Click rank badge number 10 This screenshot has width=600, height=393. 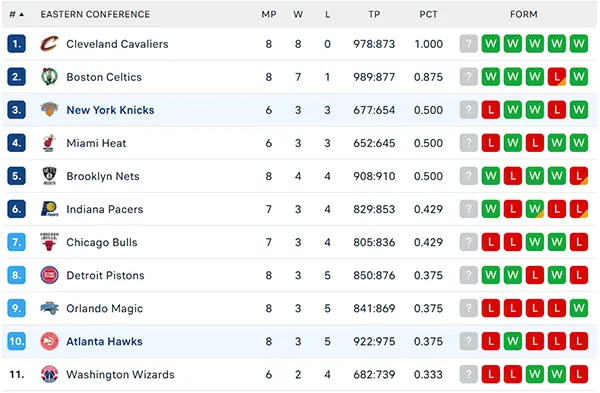16,341
